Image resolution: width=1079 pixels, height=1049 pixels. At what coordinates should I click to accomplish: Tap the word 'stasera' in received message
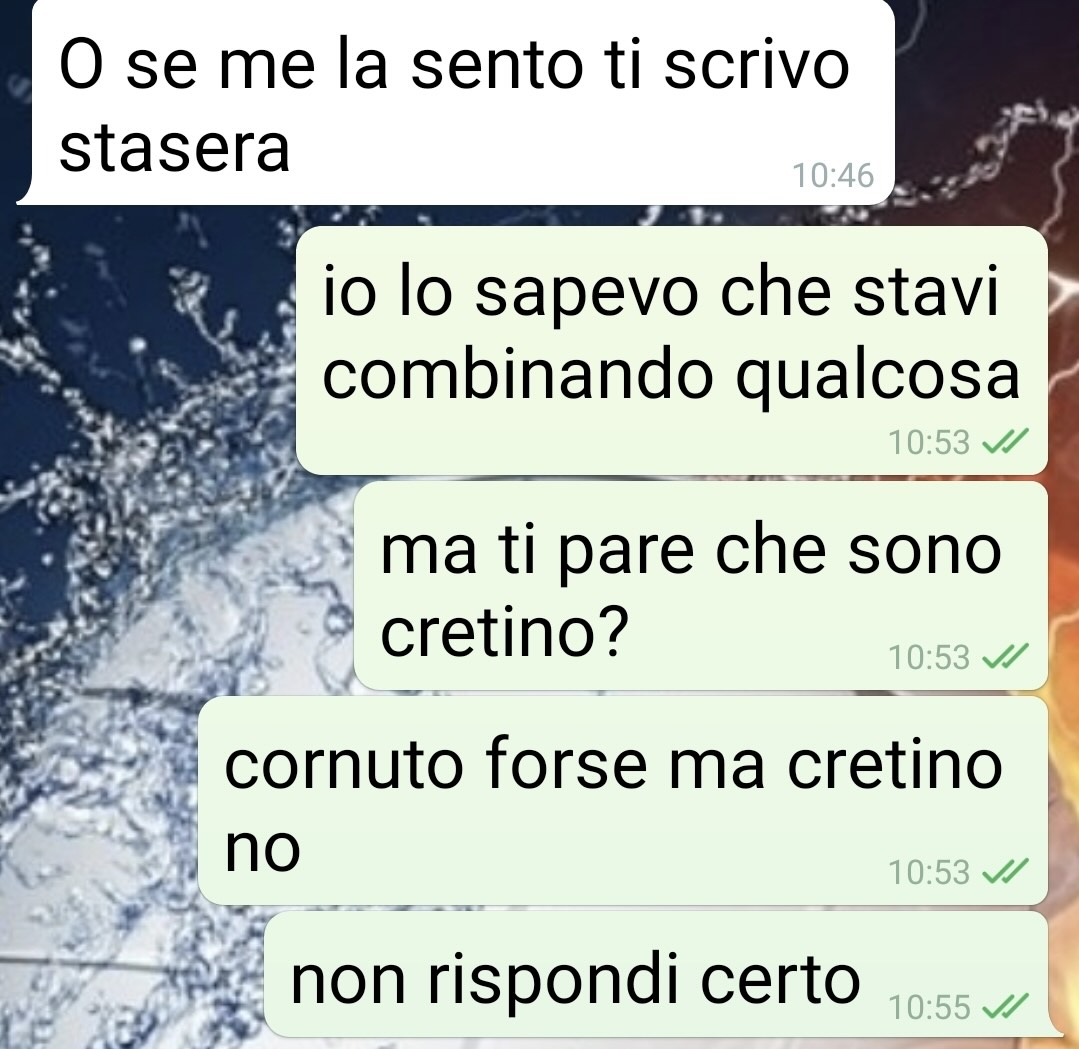tap(174, 148)
